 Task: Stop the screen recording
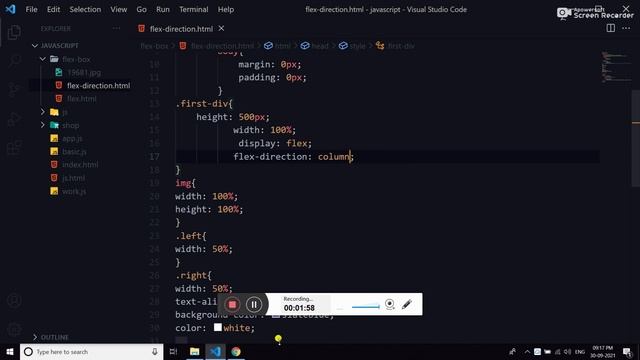tap(232, 304)
